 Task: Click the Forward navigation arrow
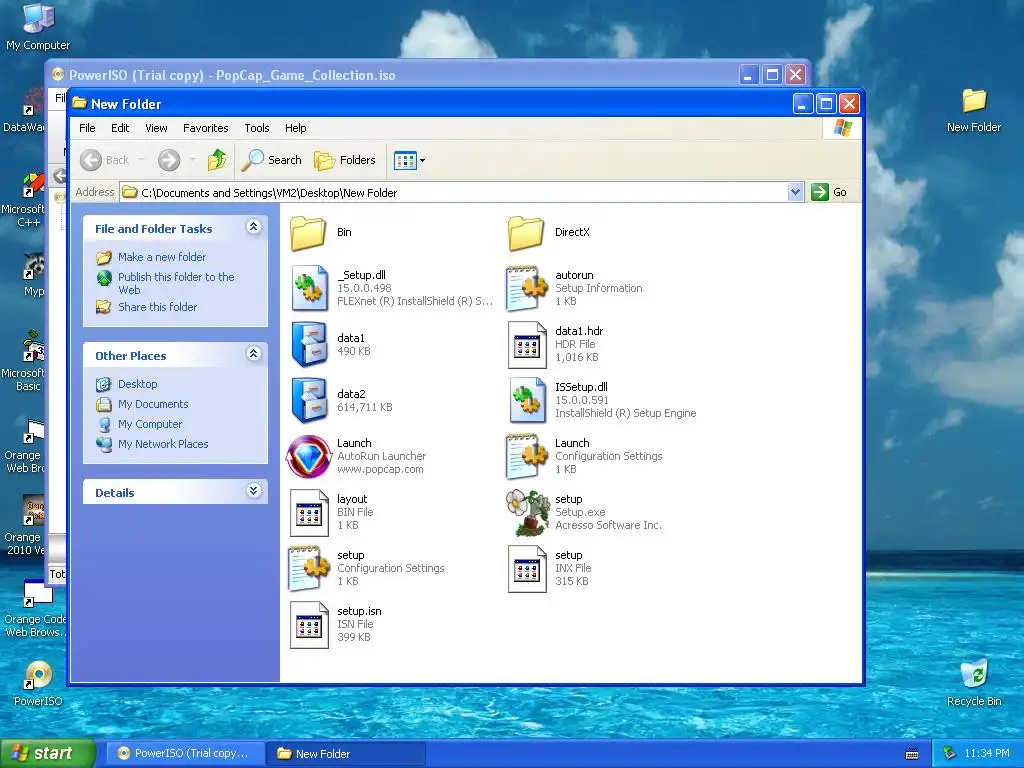pos(169,160)
